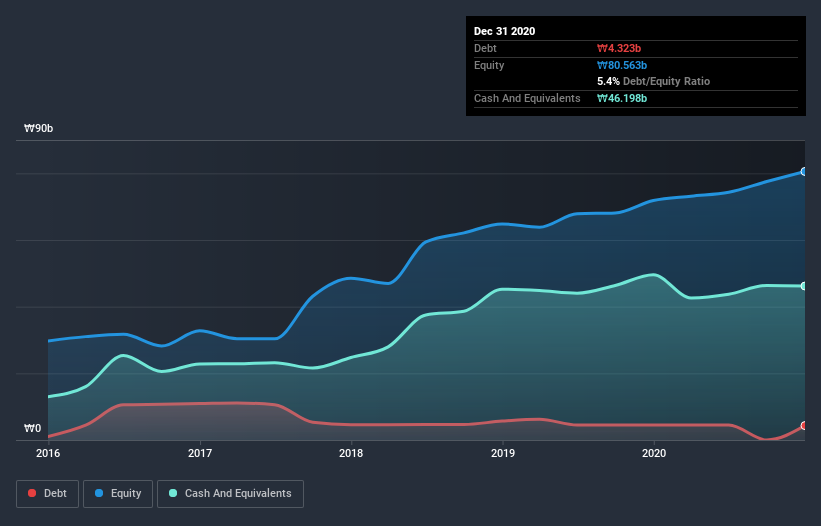Viewport: 821px width, 526px height.
Task: Click the Equity endpoint marker at Dec 2020
Action: [804, 172]
